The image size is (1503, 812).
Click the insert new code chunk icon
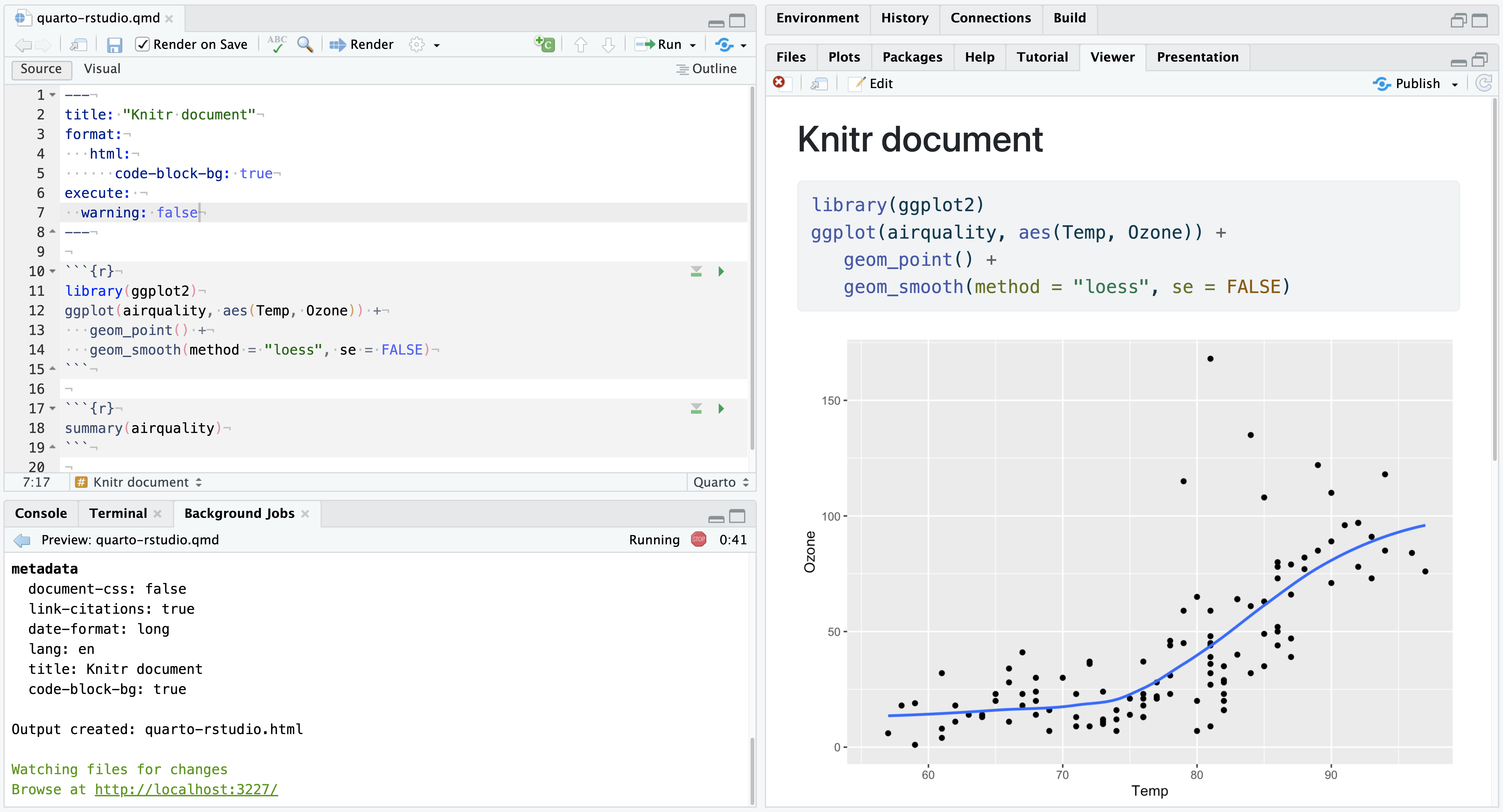point(544,44)
